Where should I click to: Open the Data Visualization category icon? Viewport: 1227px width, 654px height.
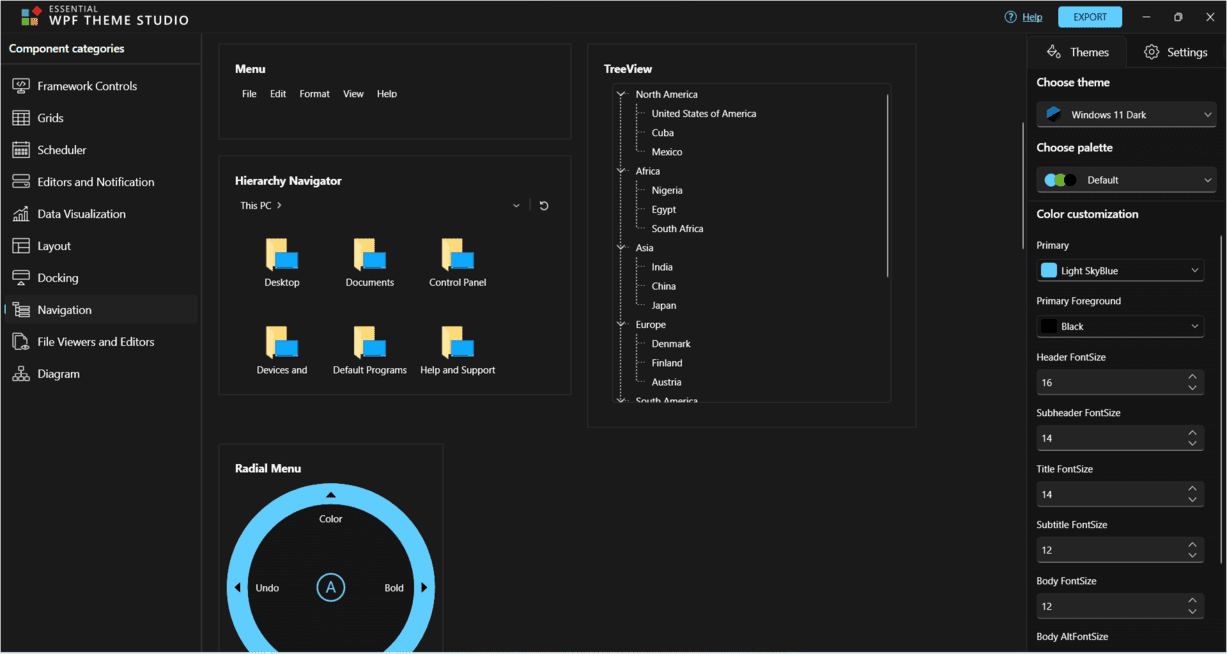click(x=20, y=214)
